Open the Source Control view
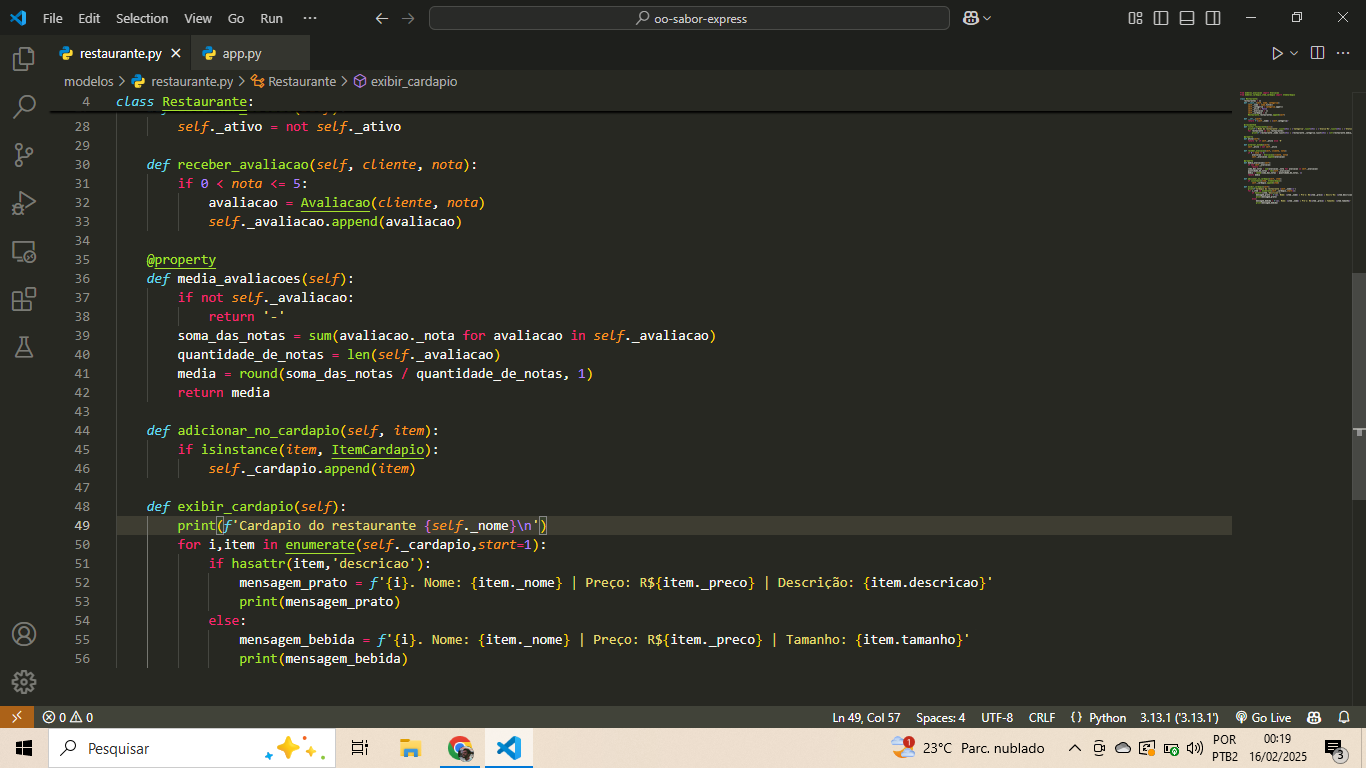This screenshot has width=1366, height=768. (x=24, y=155)
